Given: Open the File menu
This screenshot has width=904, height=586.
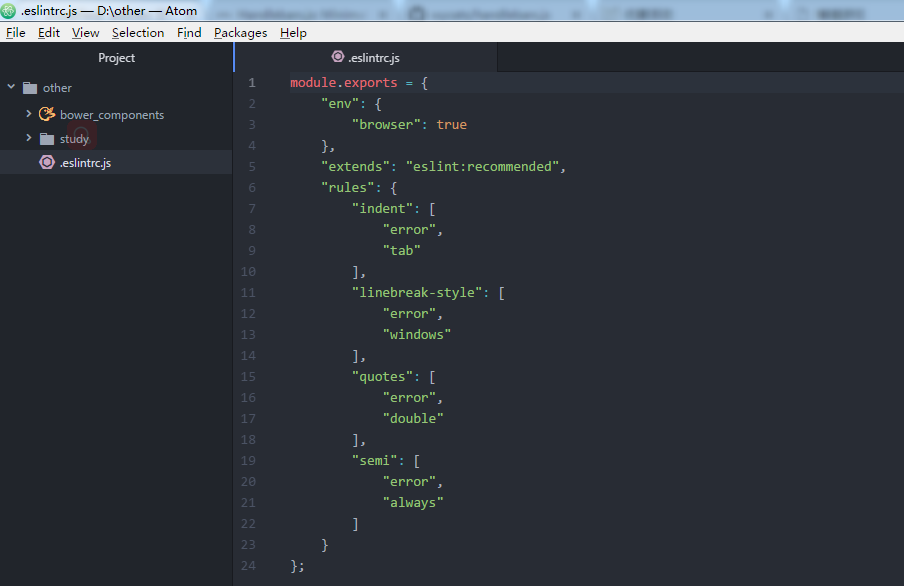Looking at the screenshot, I should point(16,33).
